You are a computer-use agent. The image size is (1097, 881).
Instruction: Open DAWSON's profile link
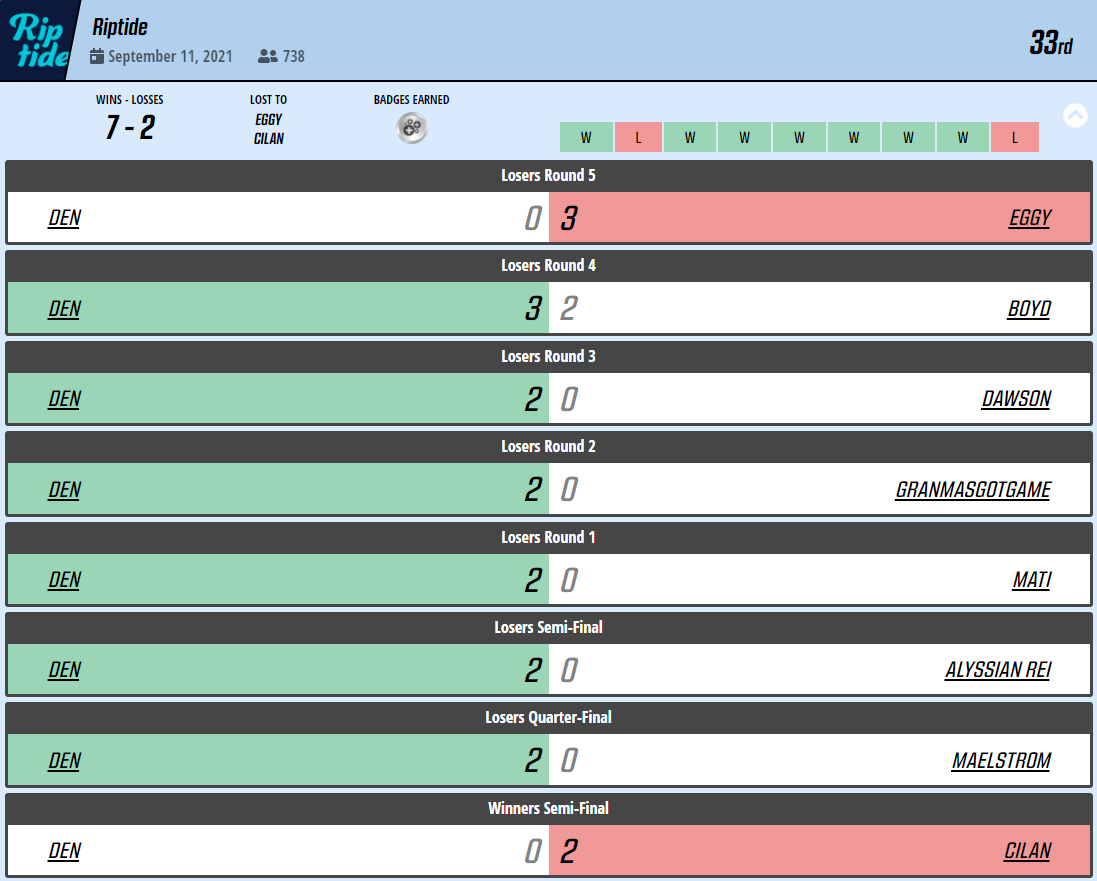pyautogui.click(x=1015, y=398)
